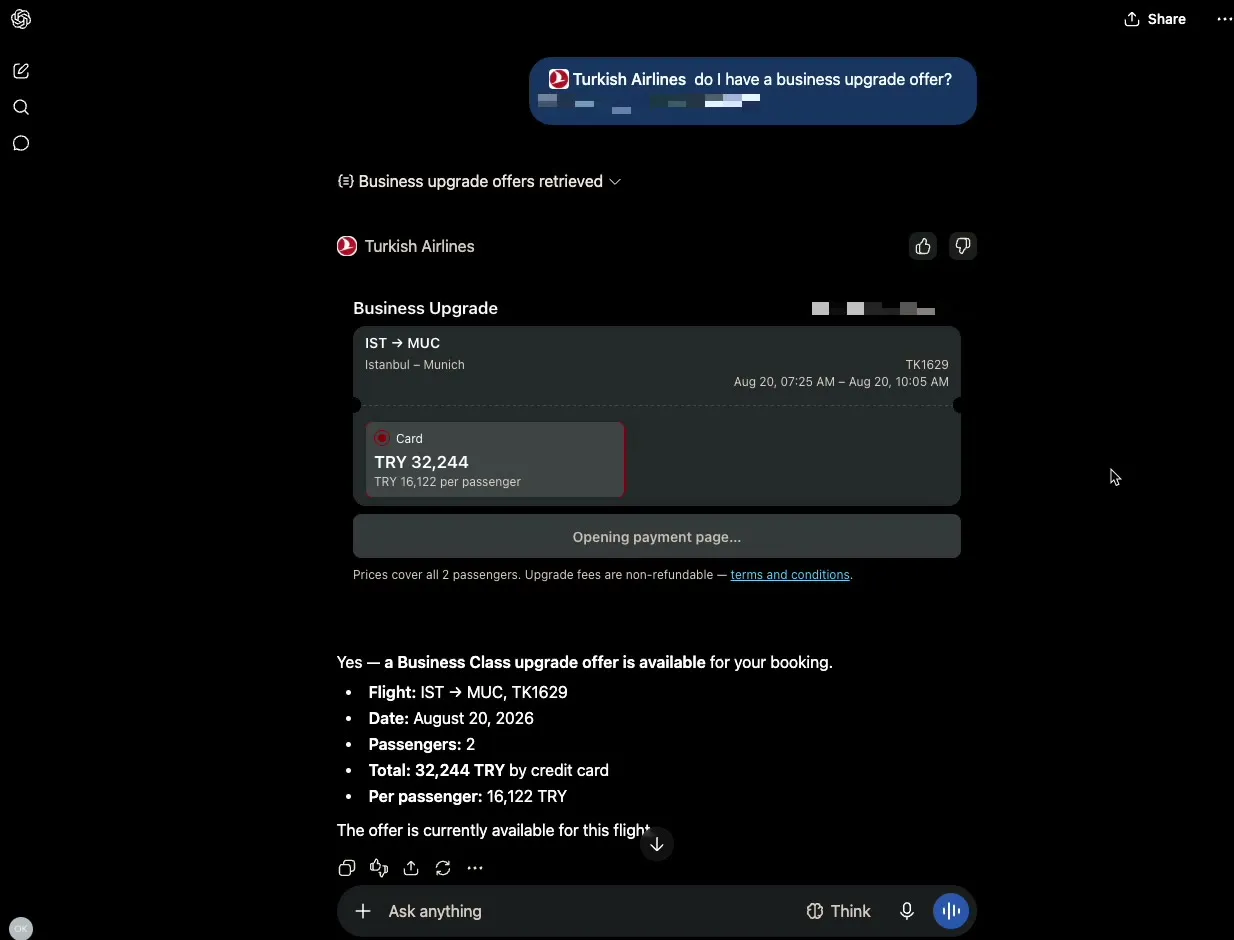Click the Business Upgrade card title

tap(425, 308)
